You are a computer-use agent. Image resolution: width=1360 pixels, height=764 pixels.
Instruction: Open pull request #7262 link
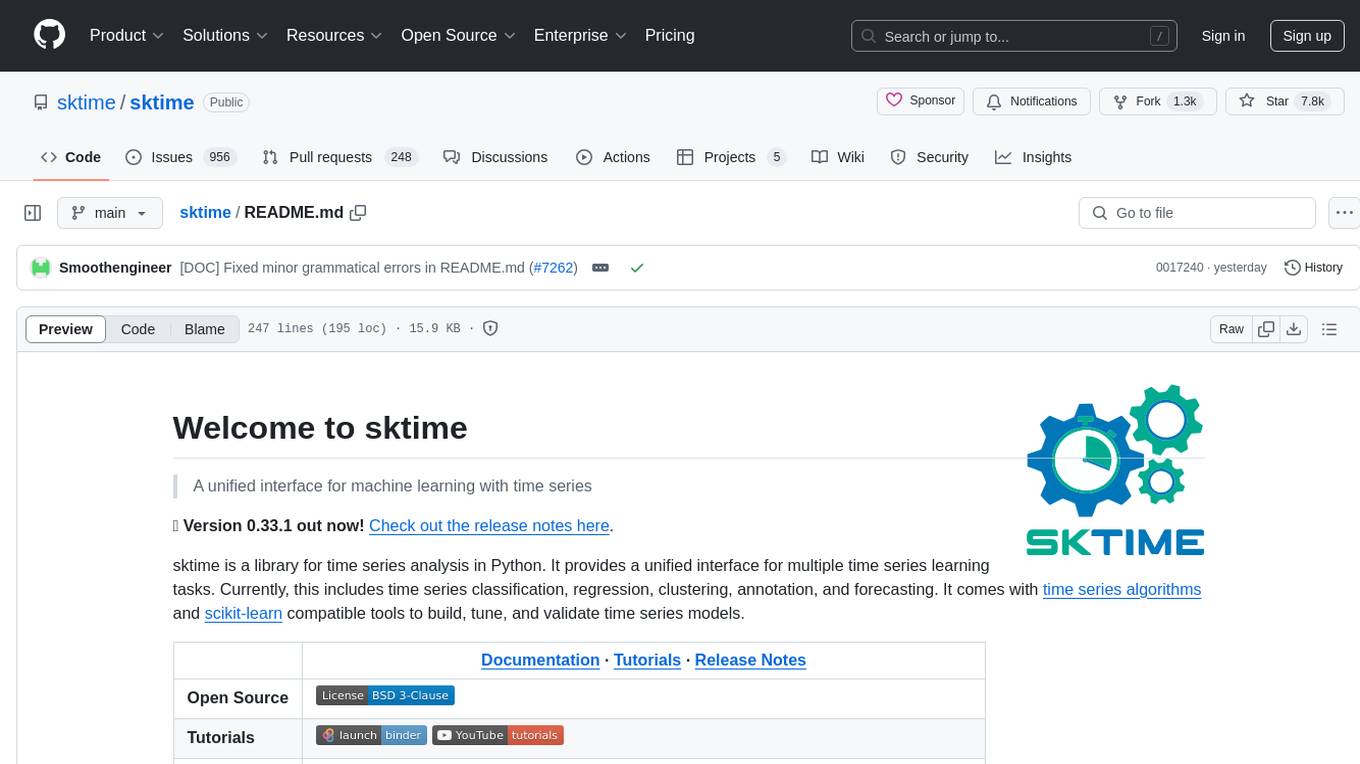(x=553, y=268)
